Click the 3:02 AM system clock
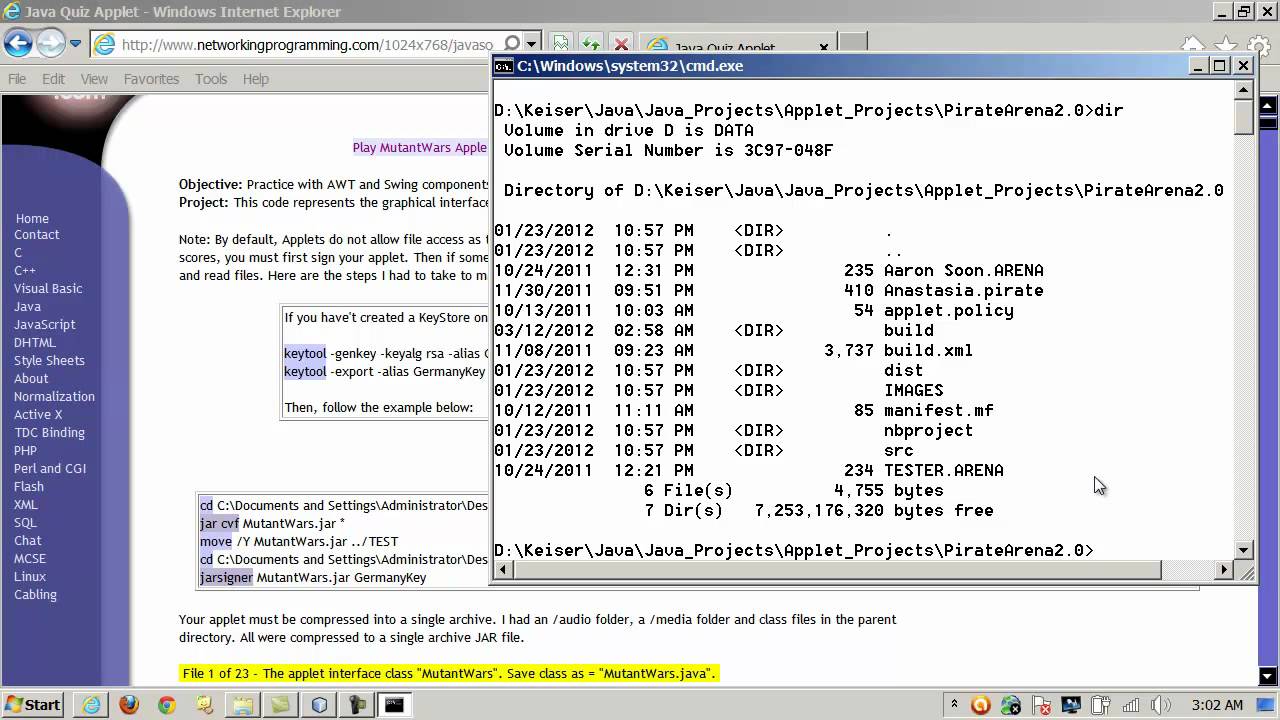The height and width of the screenshot is (720, 1280). (x=1217, y=705)
